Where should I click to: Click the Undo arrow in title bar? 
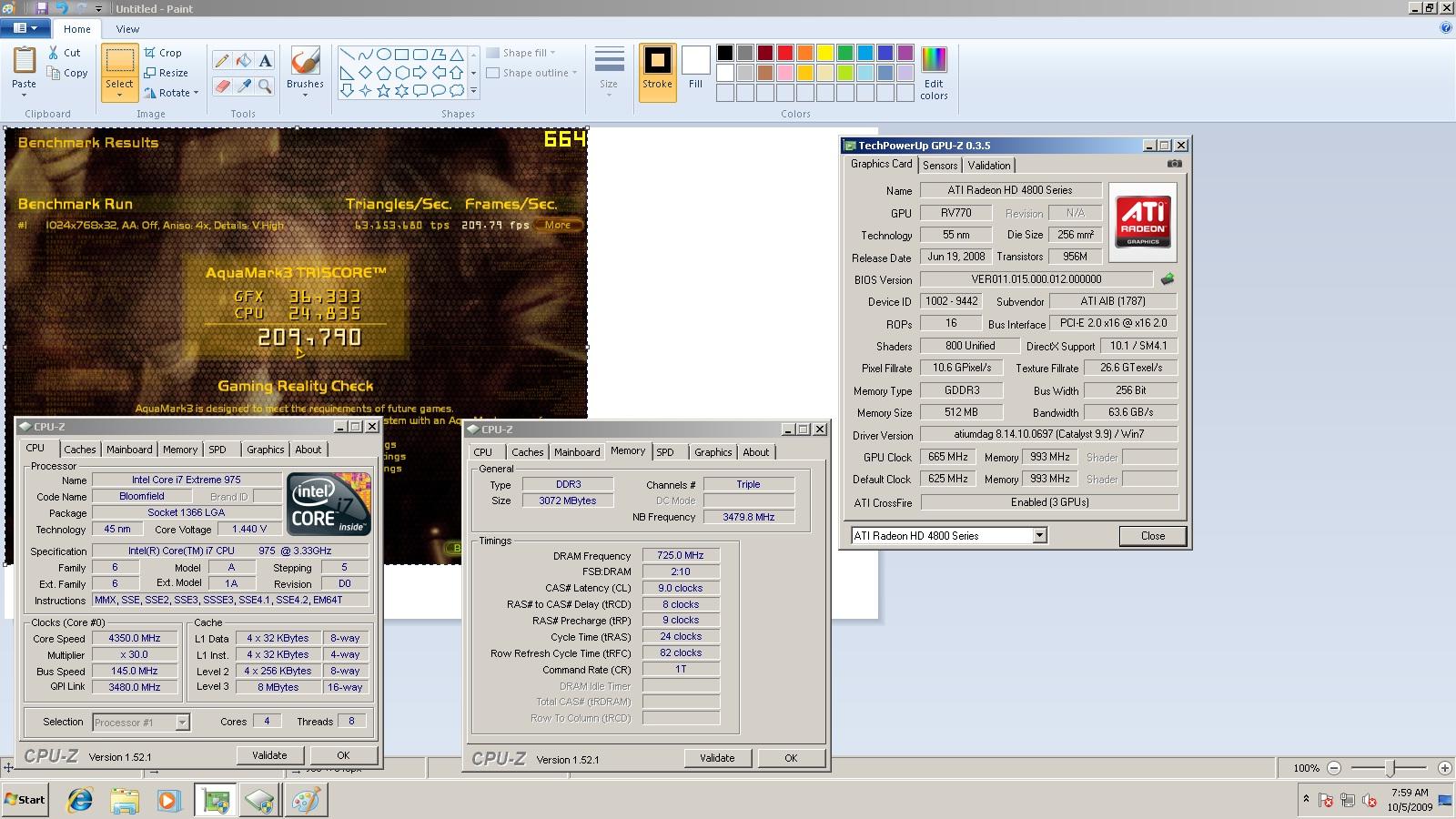[x=62, y=8]
